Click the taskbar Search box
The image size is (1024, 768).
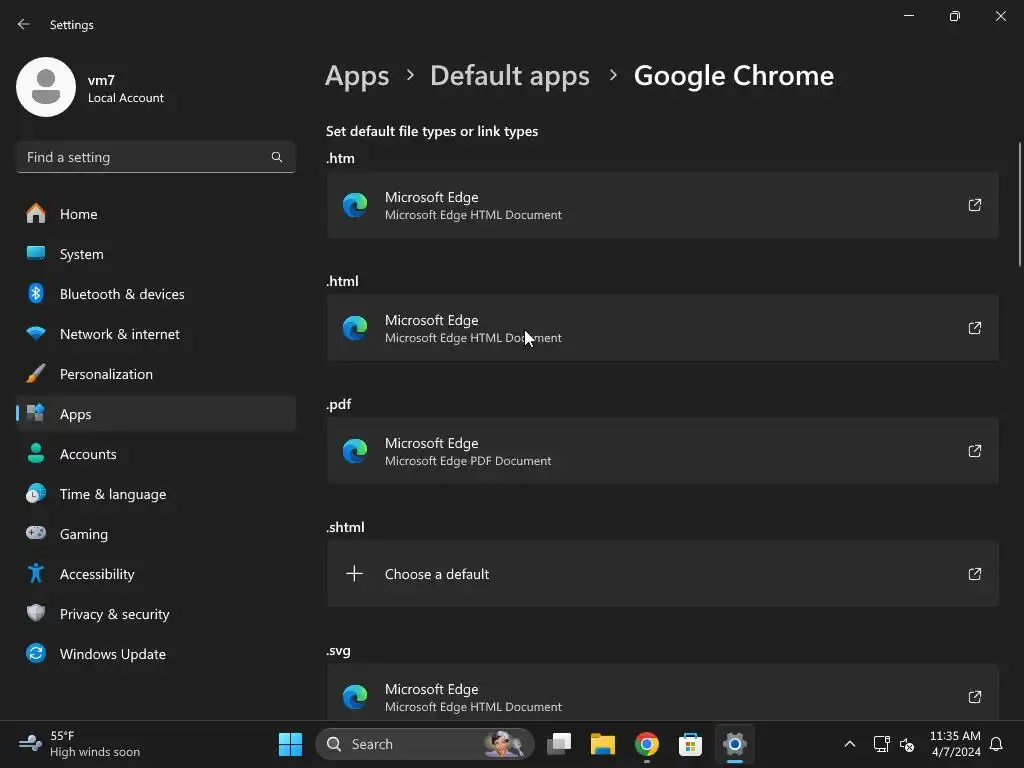click(425, 744)
